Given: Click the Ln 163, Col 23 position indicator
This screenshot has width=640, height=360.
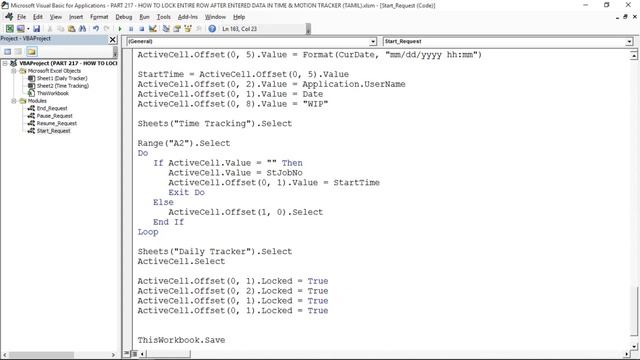Looking at the screenshot, I should coord(240,29).
